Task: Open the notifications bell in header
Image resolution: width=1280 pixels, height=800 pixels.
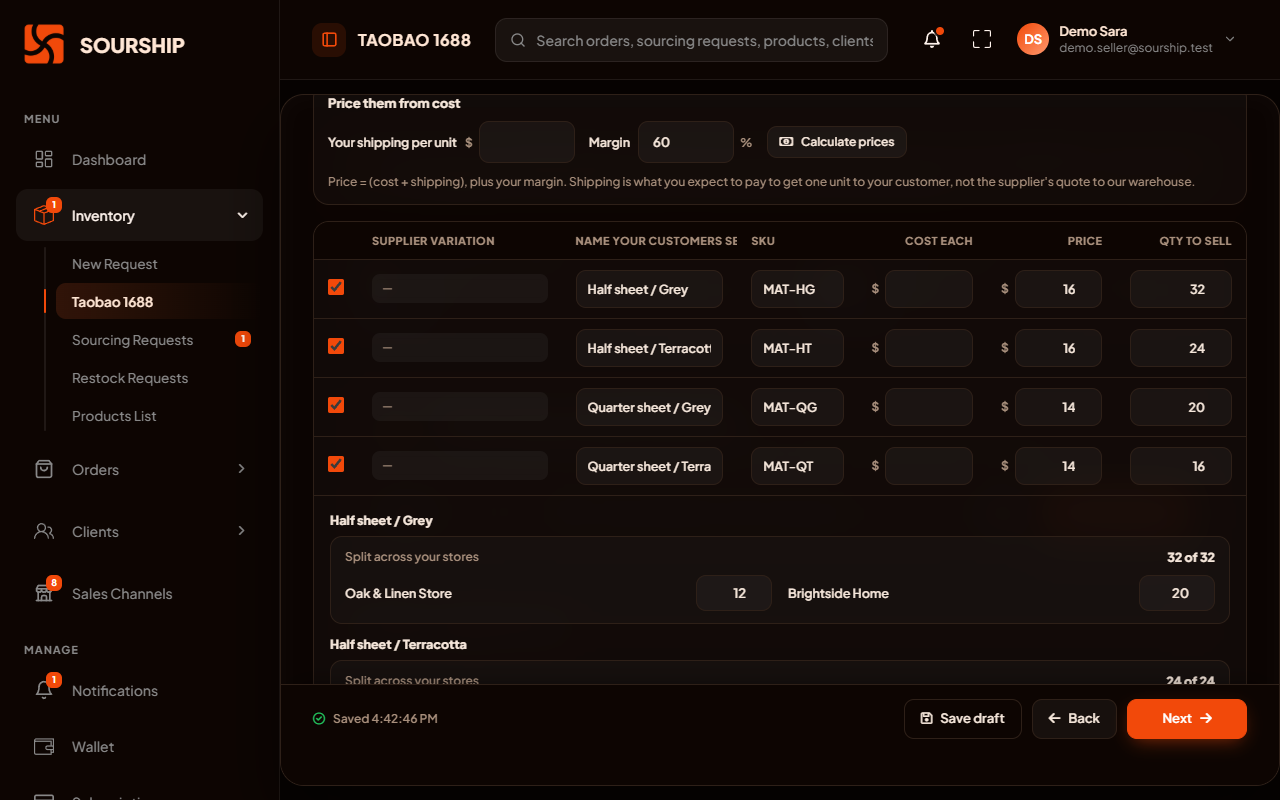Action: (x=932, y=40)
